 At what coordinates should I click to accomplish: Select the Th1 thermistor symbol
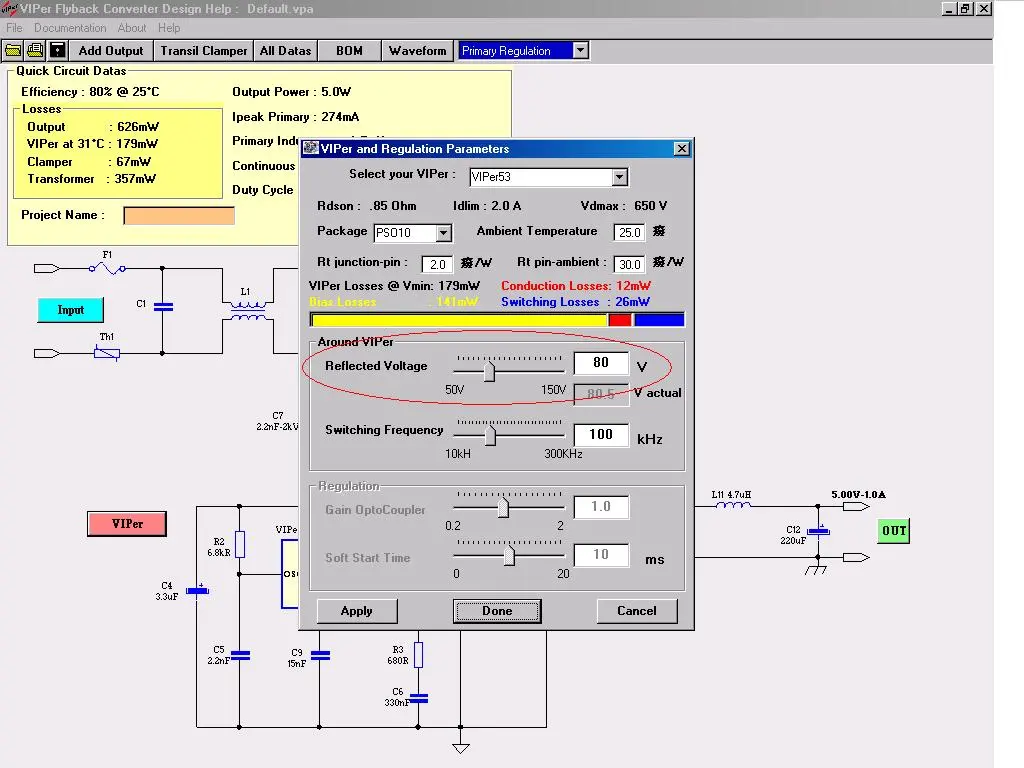[106, 353]
